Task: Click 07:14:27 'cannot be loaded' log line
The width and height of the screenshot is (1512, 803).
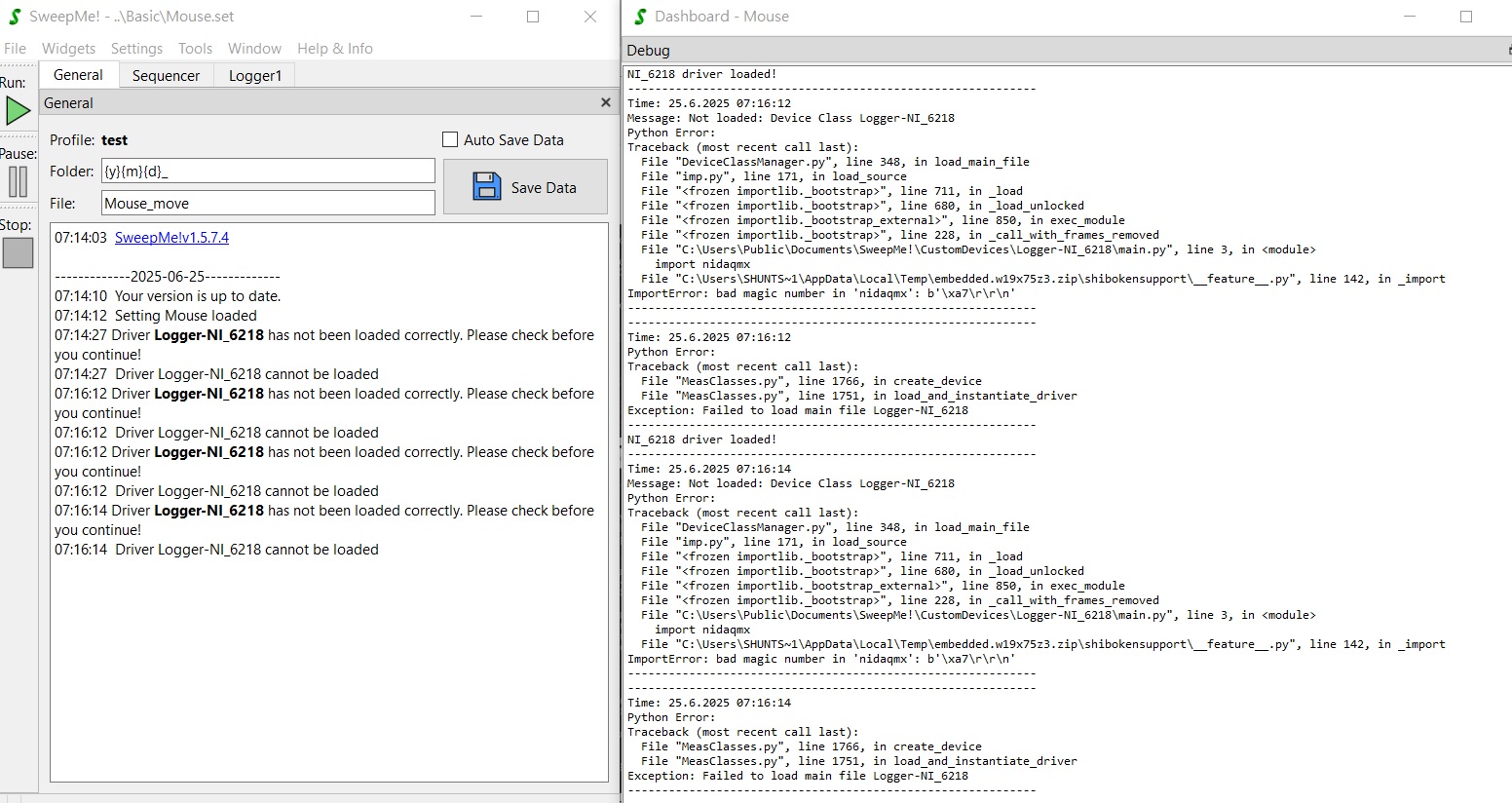Action: [216, 374]
